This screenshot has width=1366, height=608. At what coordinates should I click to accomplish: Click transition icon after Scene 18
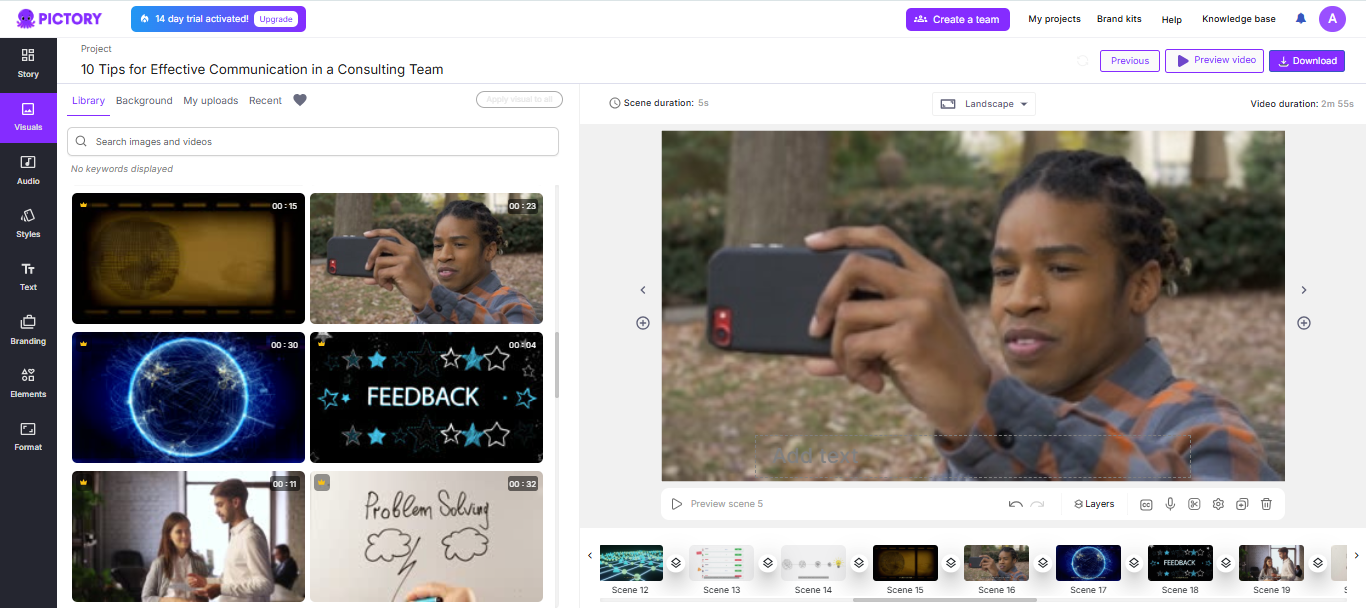coord(1226,563)
